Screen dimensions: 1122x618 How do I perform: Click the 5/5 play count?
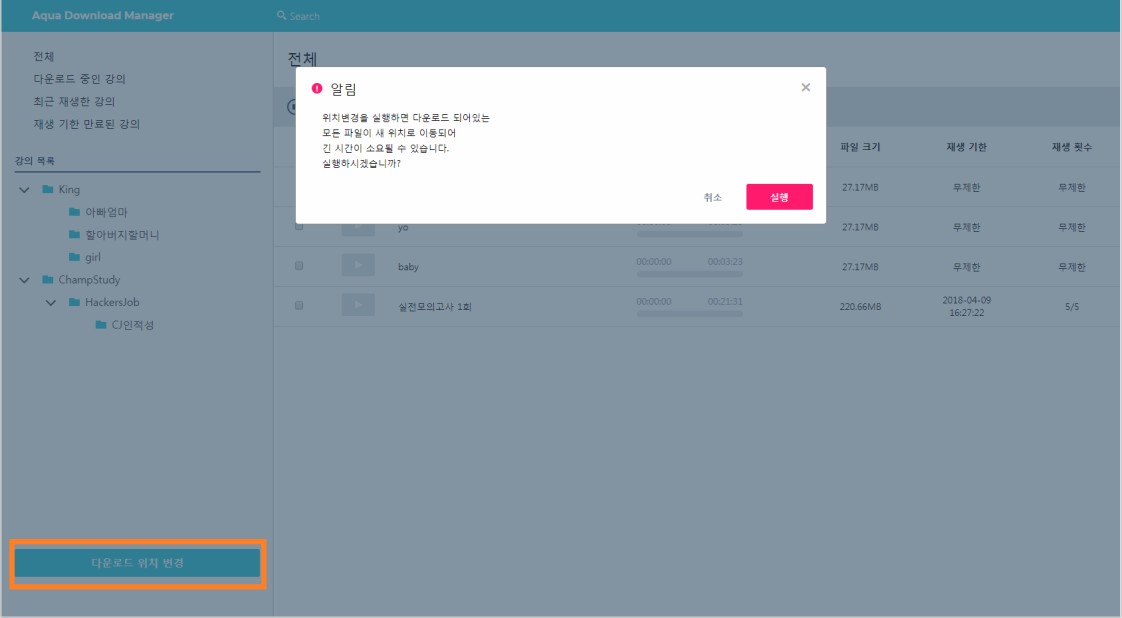(x=1072, y=307)
